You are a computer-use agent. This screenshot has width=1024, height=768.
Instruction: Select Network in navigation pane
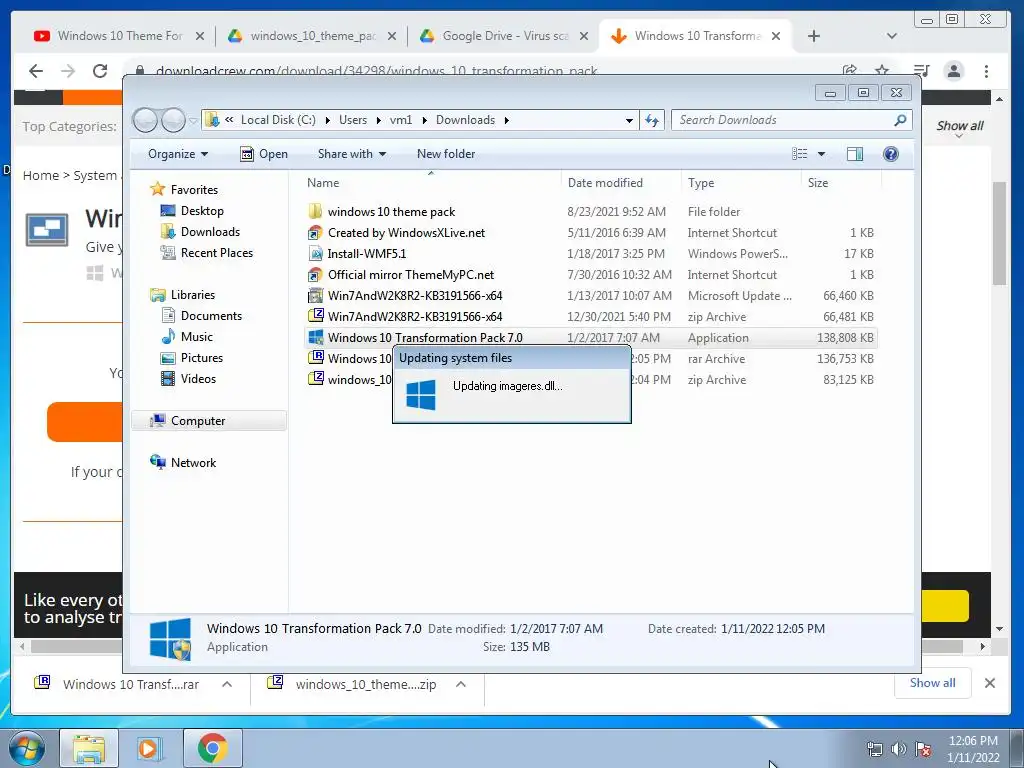pos(193,462)
